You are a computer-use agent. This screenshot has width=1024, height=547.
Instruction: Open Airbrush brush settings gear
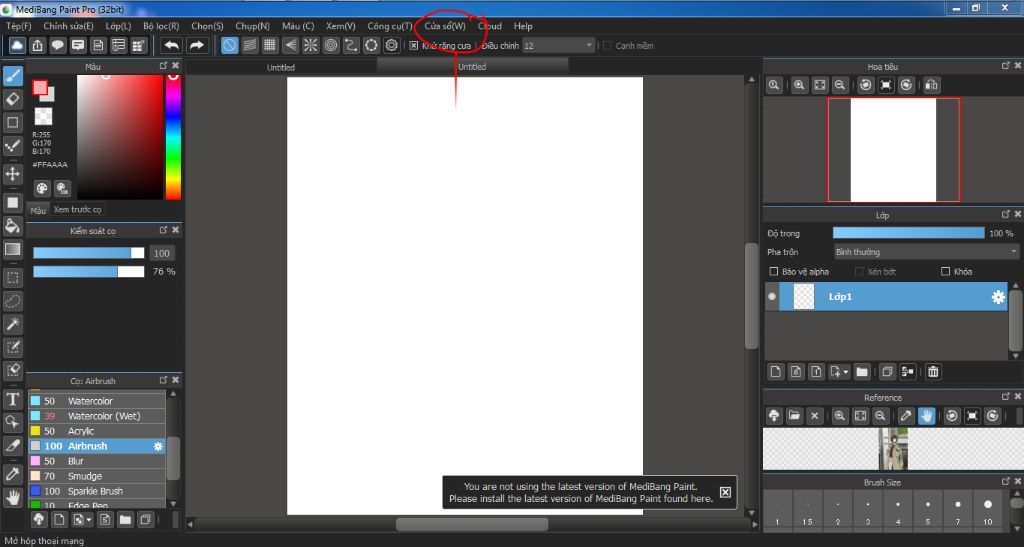(158, 446)
